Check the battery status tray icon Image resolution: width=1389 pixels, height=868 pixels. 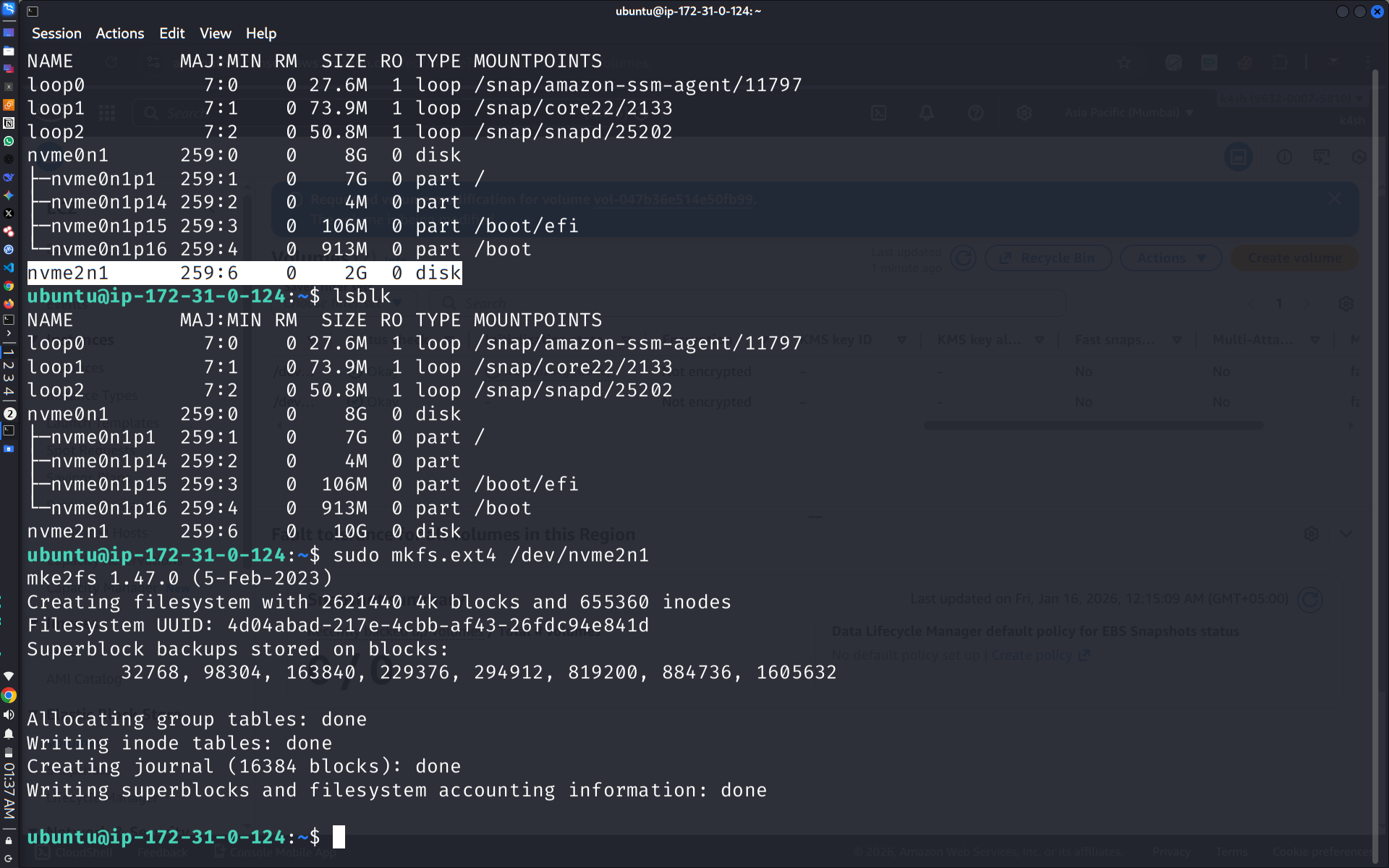(9, 752)
